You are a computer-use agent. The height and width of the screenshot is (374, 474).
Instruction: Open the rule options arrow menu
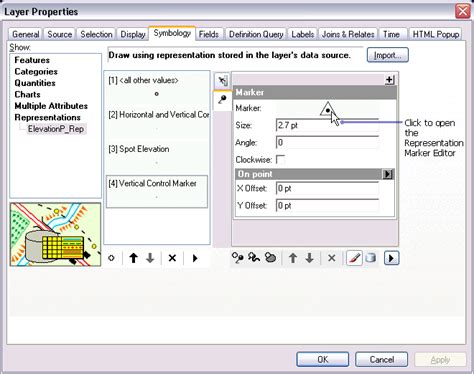tap(195, 258)
